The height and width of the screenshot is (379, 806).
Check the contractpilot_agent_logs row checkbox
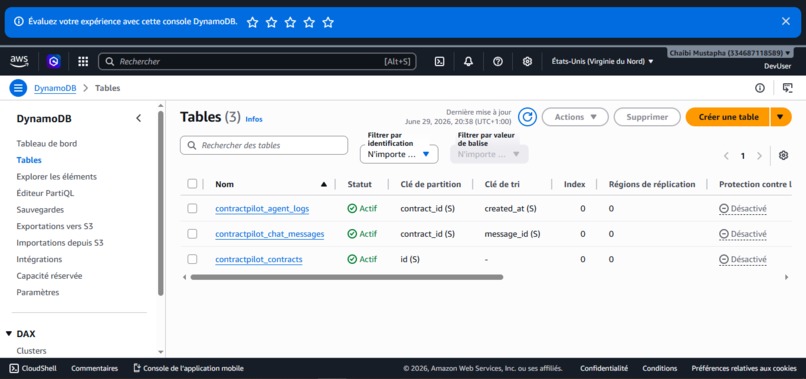[192, 208]
